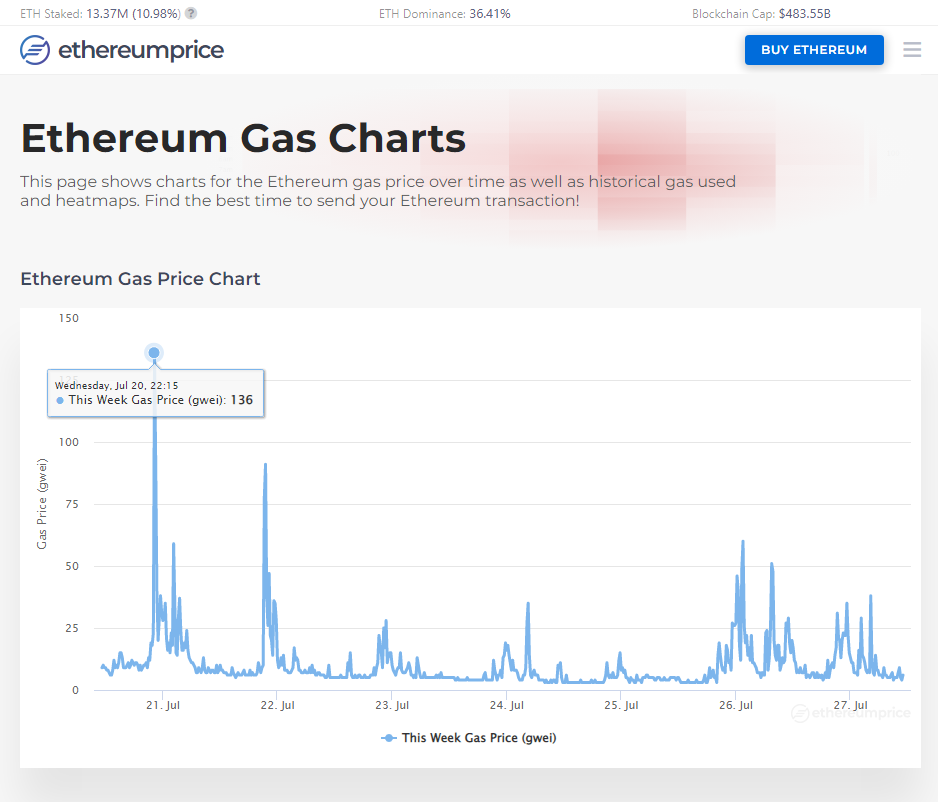Open the Blockchain Cap $483.55B value

[804, 14]
